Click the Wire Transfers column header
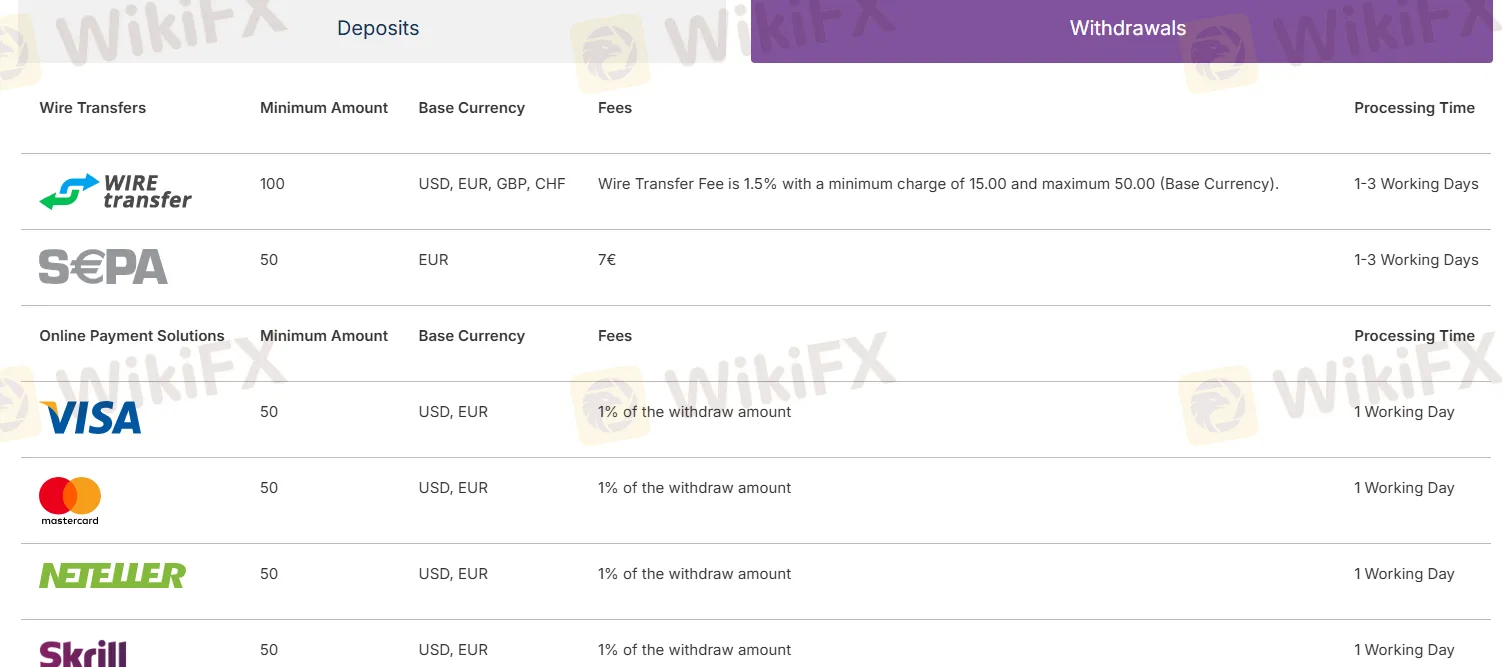The height and width of the screenshot is (667, 1502). pos(92,108)
